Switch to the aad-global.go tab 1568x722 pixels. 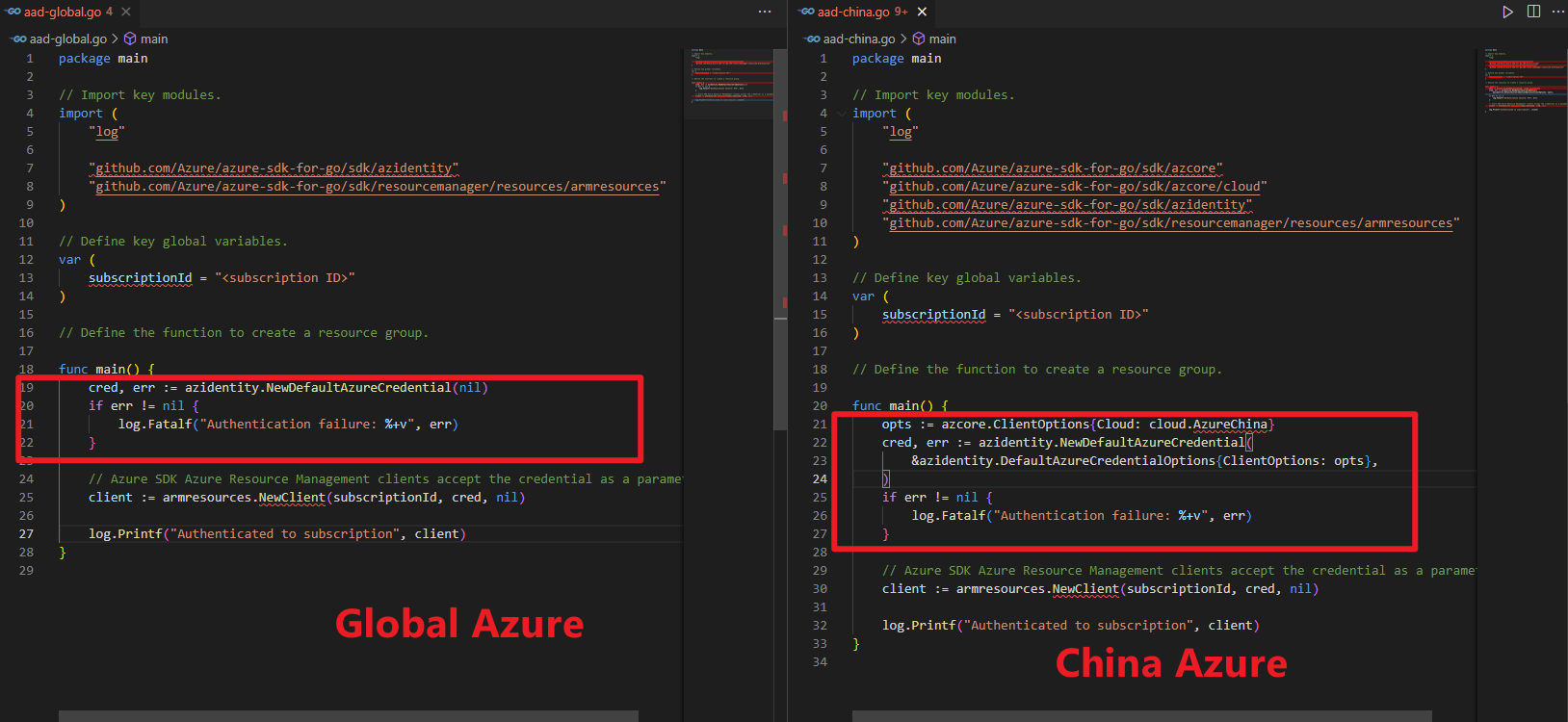(x=63, y=12)
